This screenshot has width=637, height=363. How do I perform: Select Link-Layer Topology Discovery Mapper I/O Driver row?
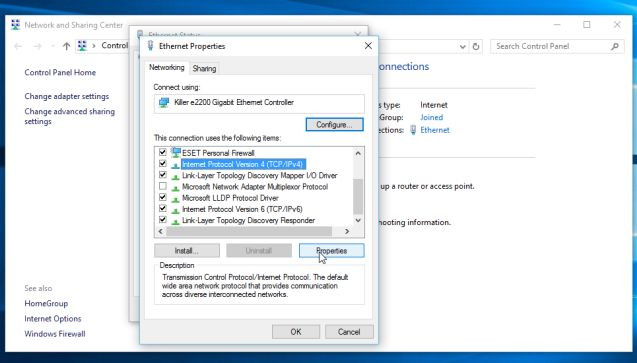tap(260, 175)
